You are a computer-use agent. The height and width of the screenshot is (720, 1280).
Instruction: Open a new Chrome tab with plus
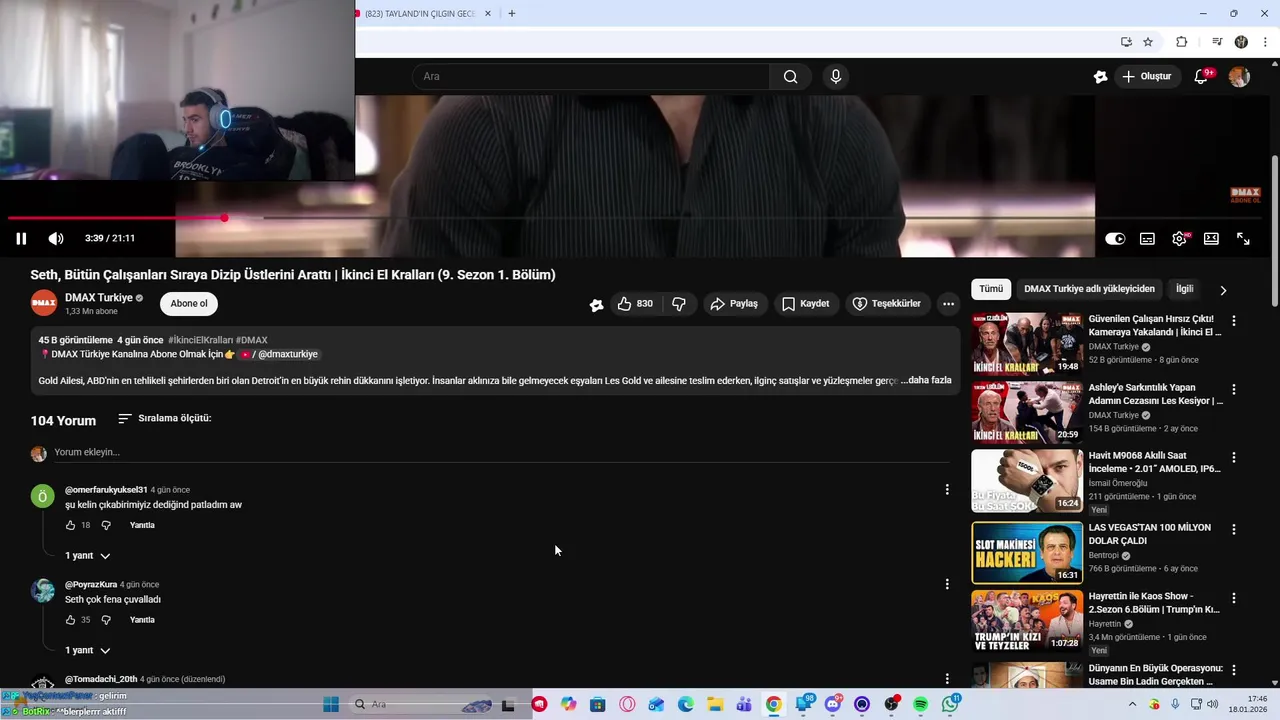pyautogui.click(x=512, y=13)
